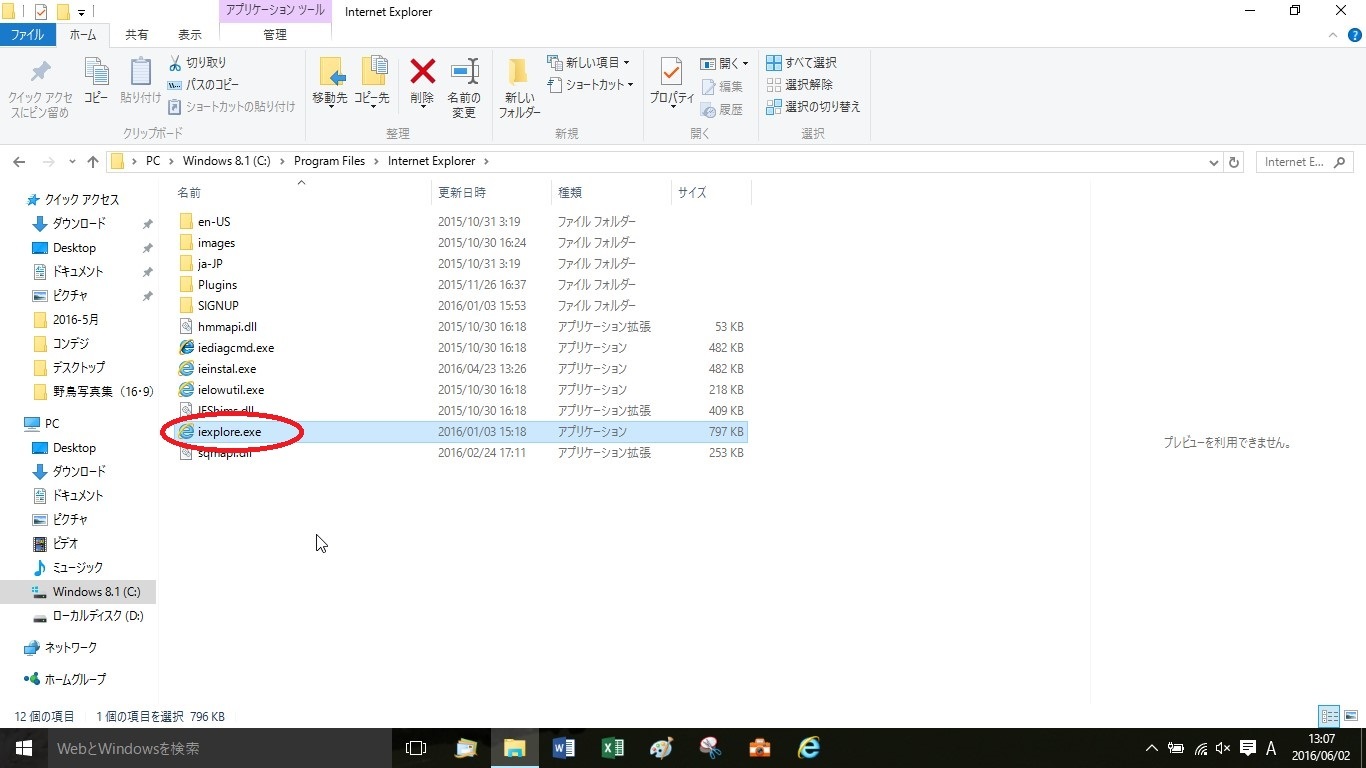Click Program Files in the address path
The image size is (1366, 768).
[x=329, y=161]
